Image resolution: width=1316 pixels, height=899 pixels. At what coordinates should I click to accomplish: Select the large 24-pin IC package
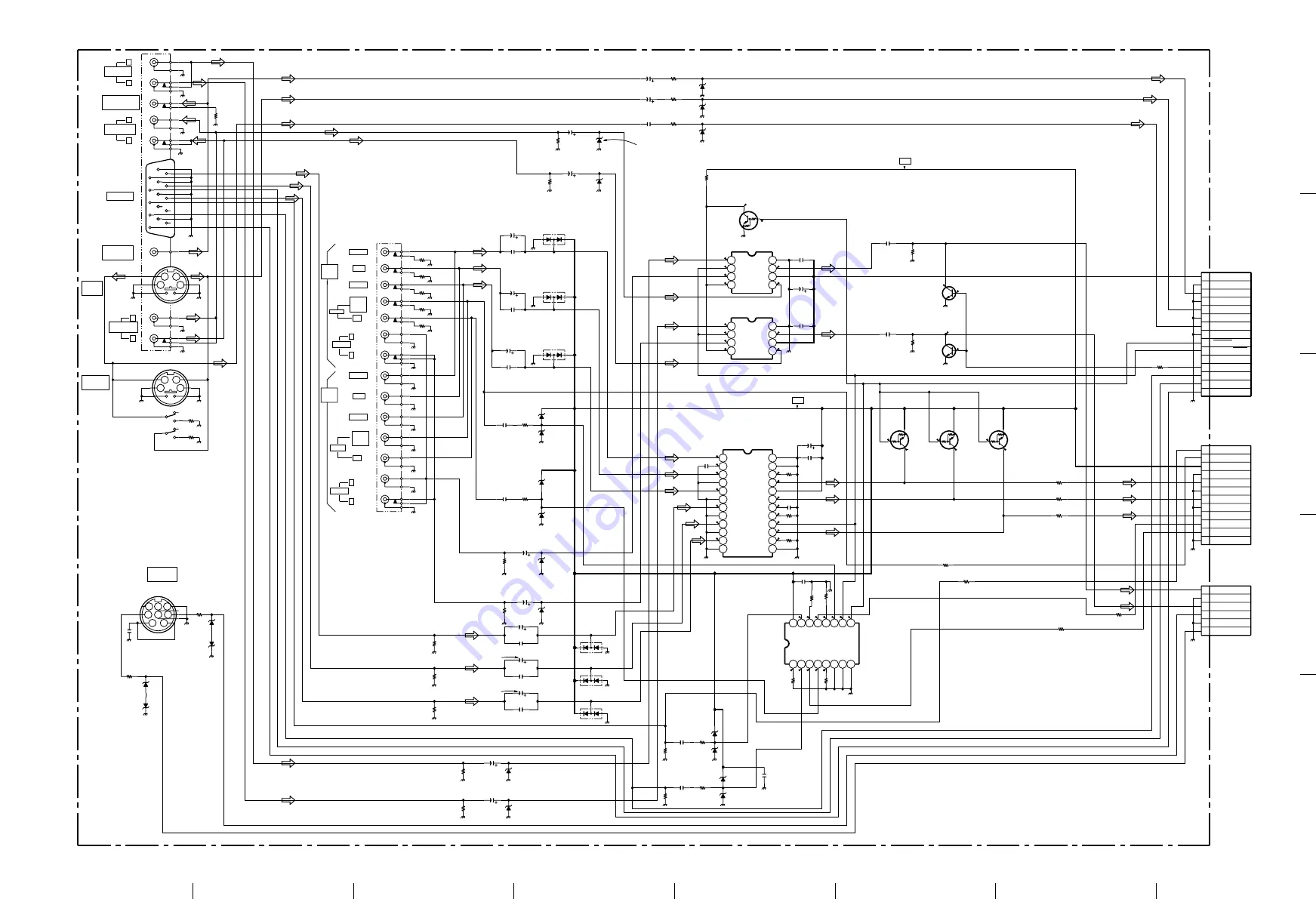747,503
